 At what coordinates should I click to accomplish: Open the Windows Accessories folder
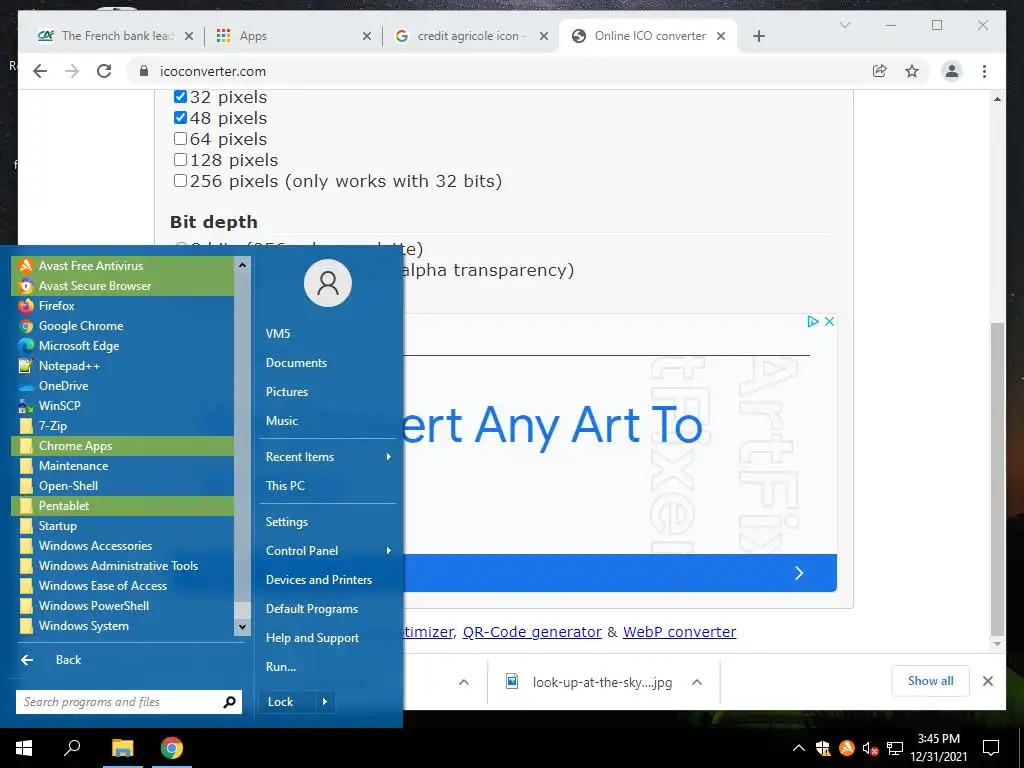[122, 546]
